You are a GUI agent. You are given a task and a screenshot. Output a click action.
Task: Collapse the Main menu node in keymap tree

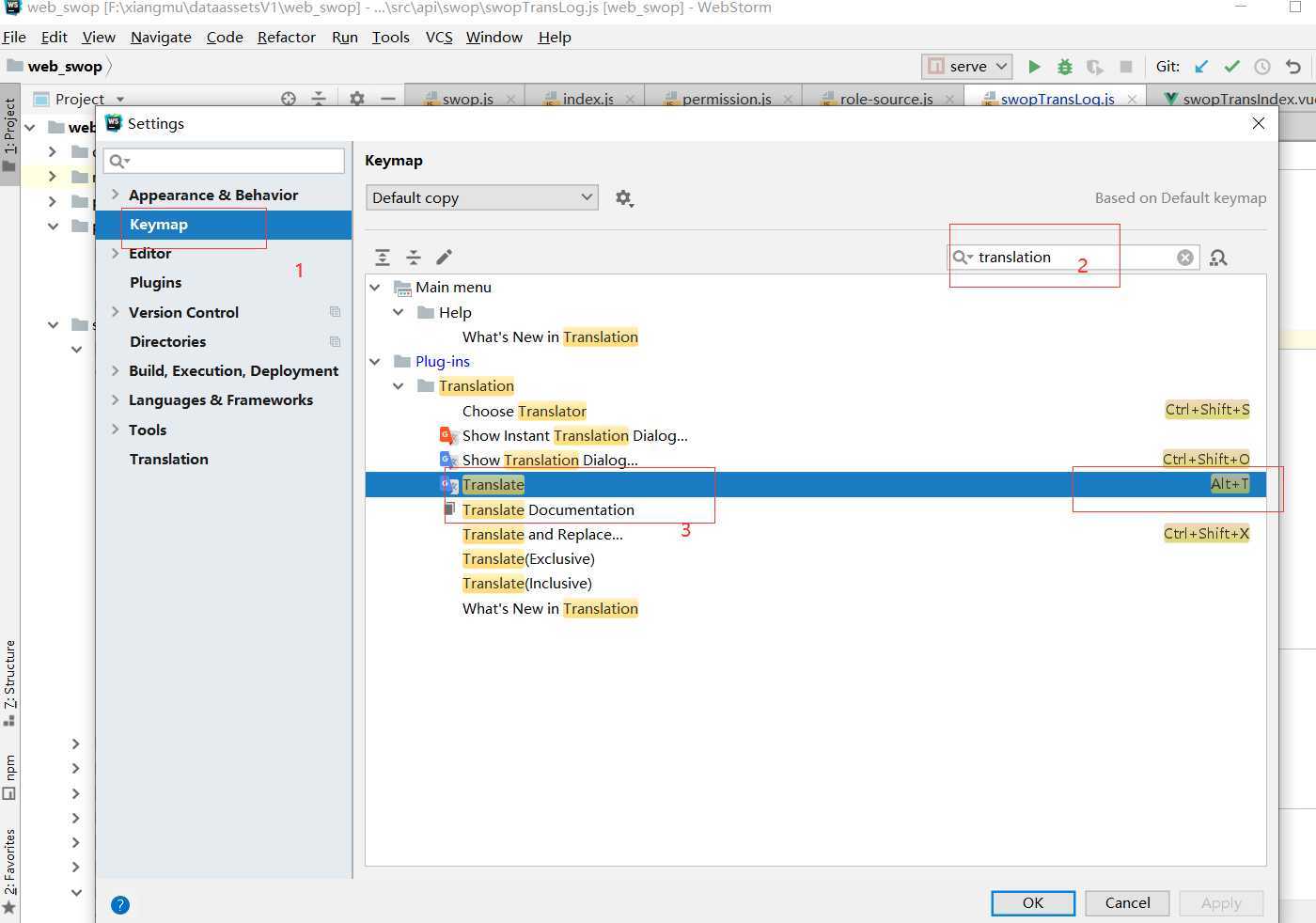click(375, 288)
